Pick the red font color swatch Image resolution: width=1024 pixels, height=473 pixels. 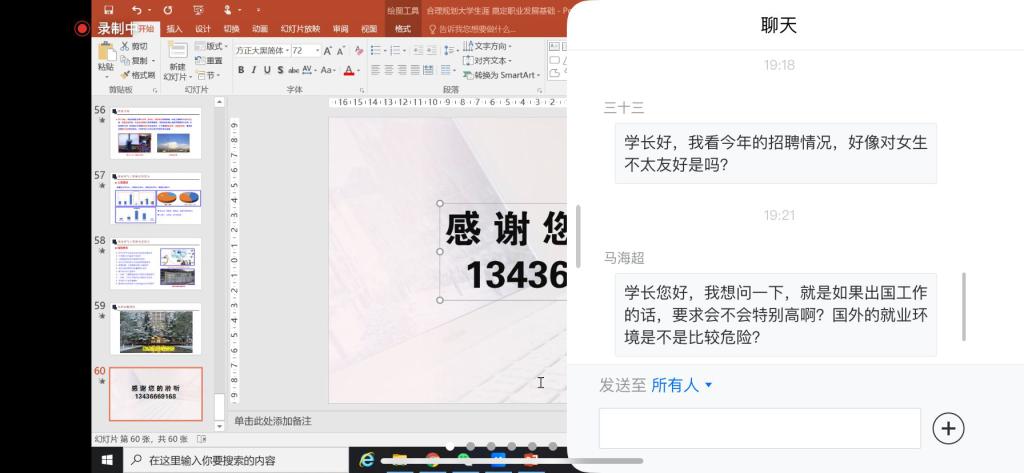349,70
